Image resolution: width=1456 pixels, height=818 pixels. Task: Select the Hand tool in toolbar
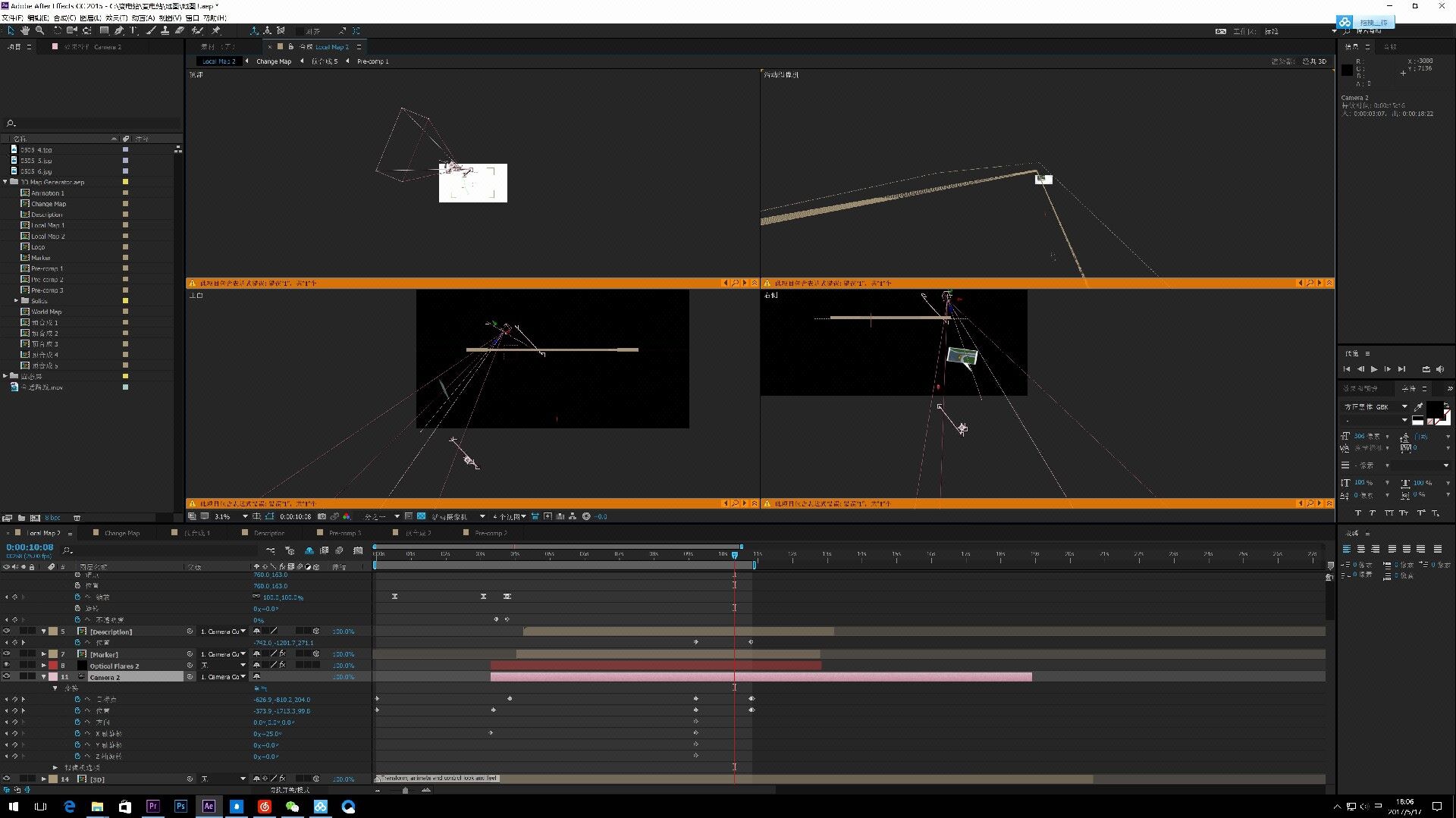(25, 30)
